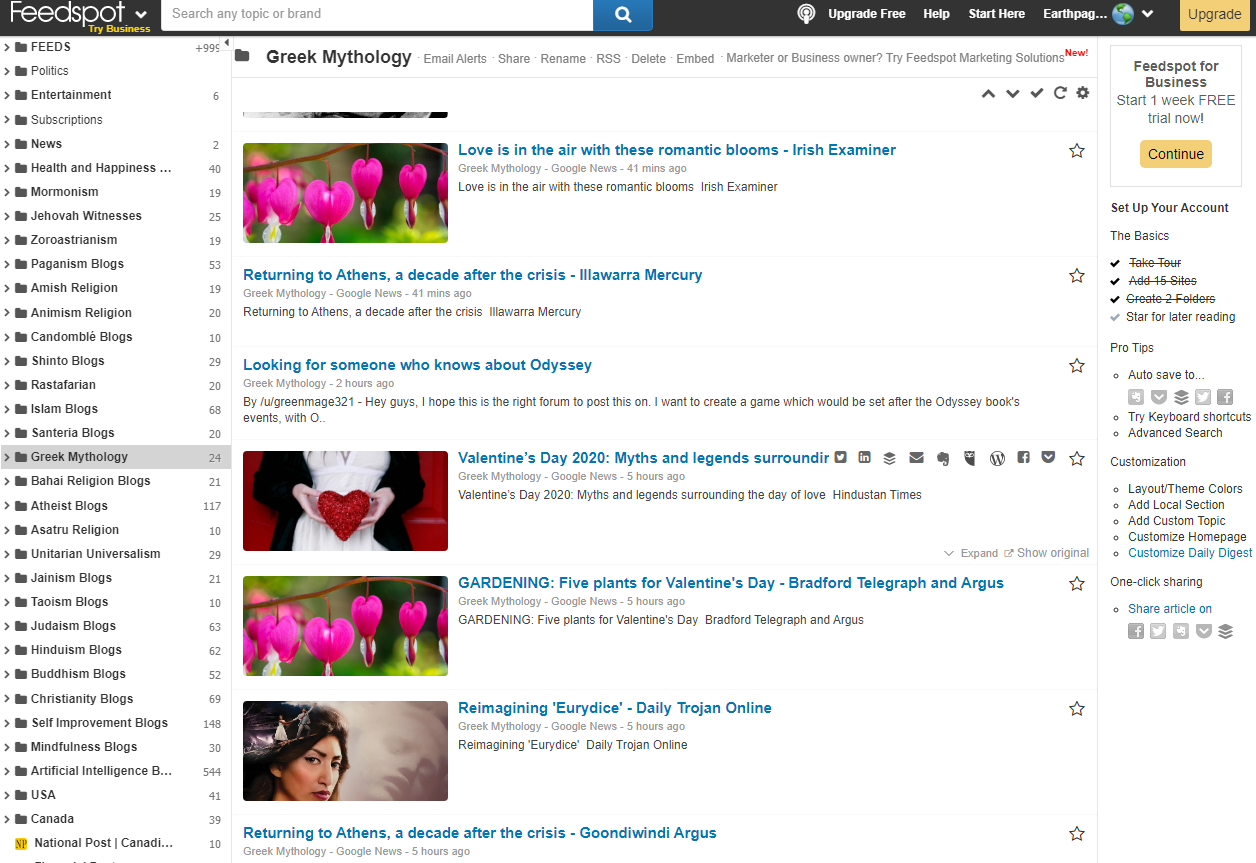Go to next article with down arrow
1256x863 pixels.
click(x=1012, y=93)
